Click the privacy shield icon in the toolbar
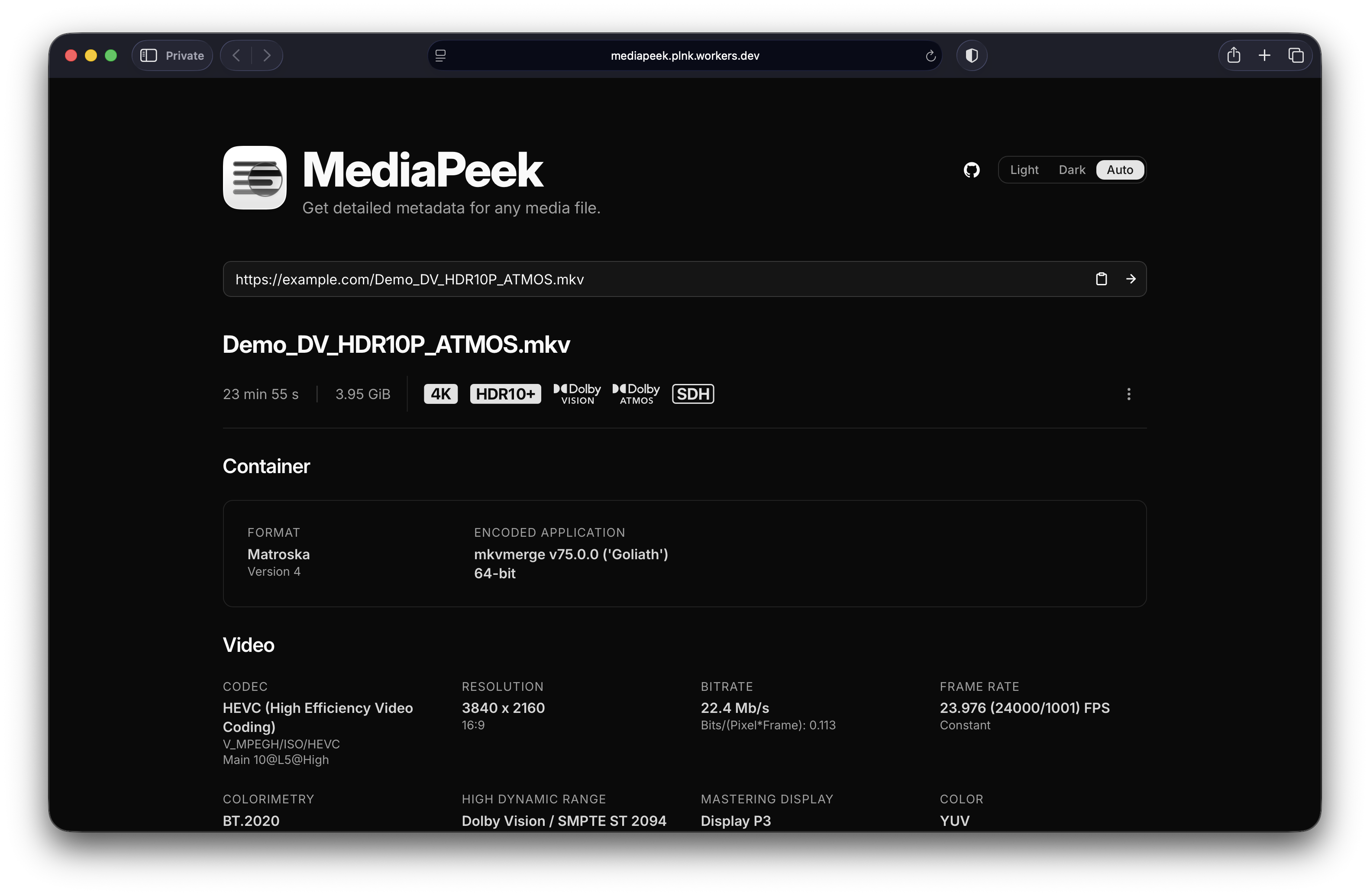 [972, 55]
